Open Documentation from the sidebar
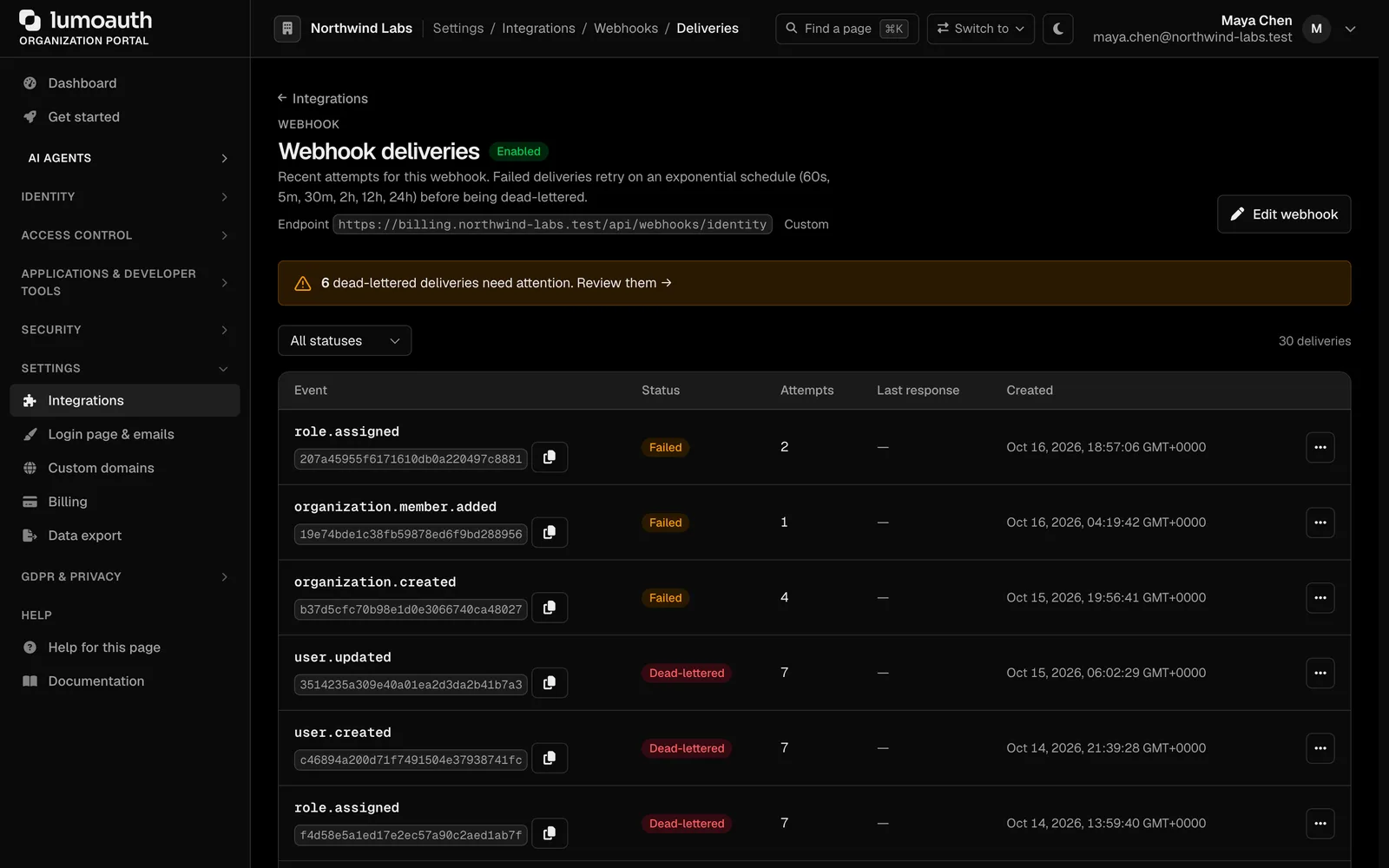 tap(125, 681)
